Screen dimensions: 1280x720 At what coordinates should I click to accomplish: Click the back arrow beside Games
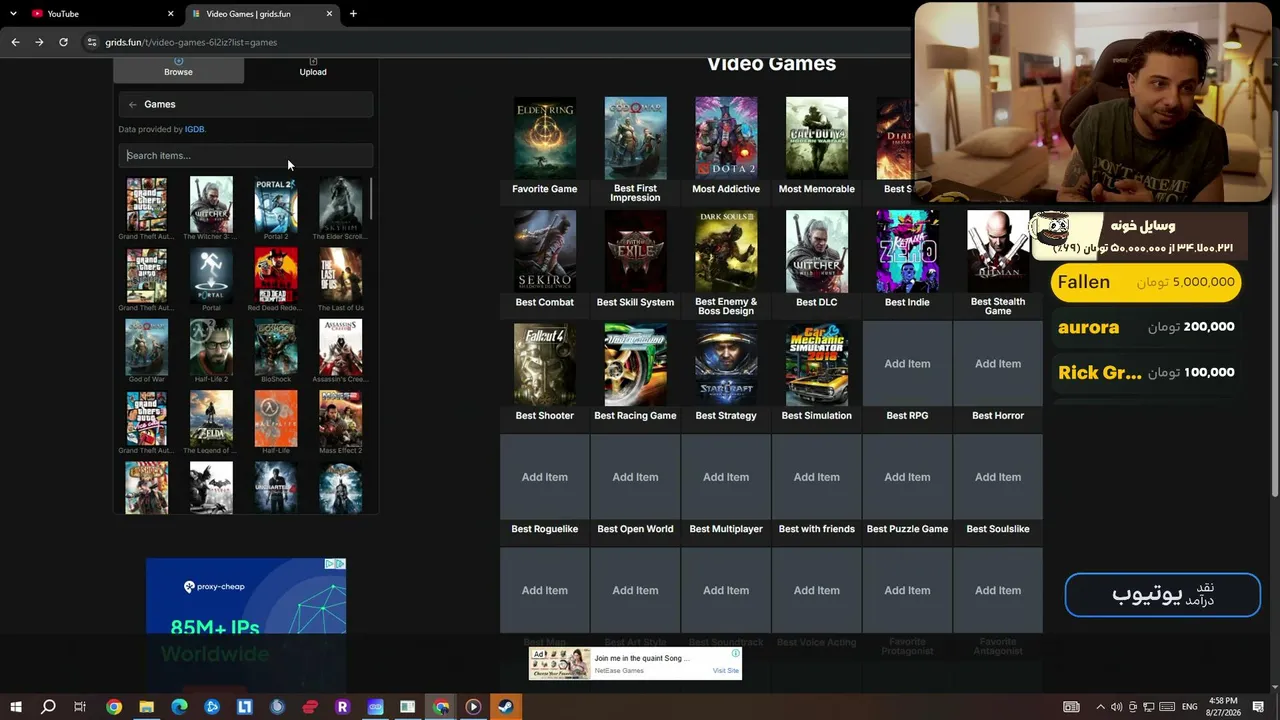click(133, 104)
